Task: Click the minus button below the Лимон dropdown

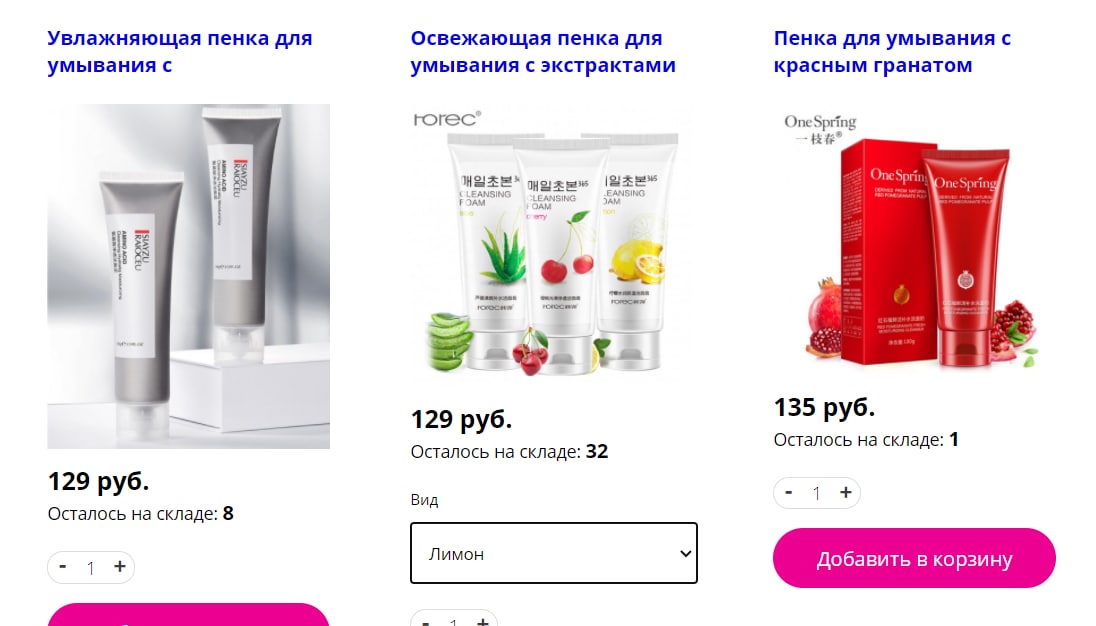Action: point(426,621)
